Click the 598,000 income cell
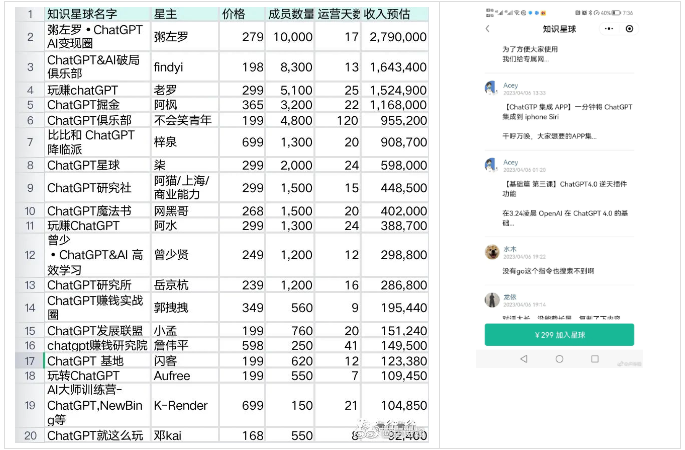Image resolution: width=685 pixels, height=450 pixels. click(395, 165)
